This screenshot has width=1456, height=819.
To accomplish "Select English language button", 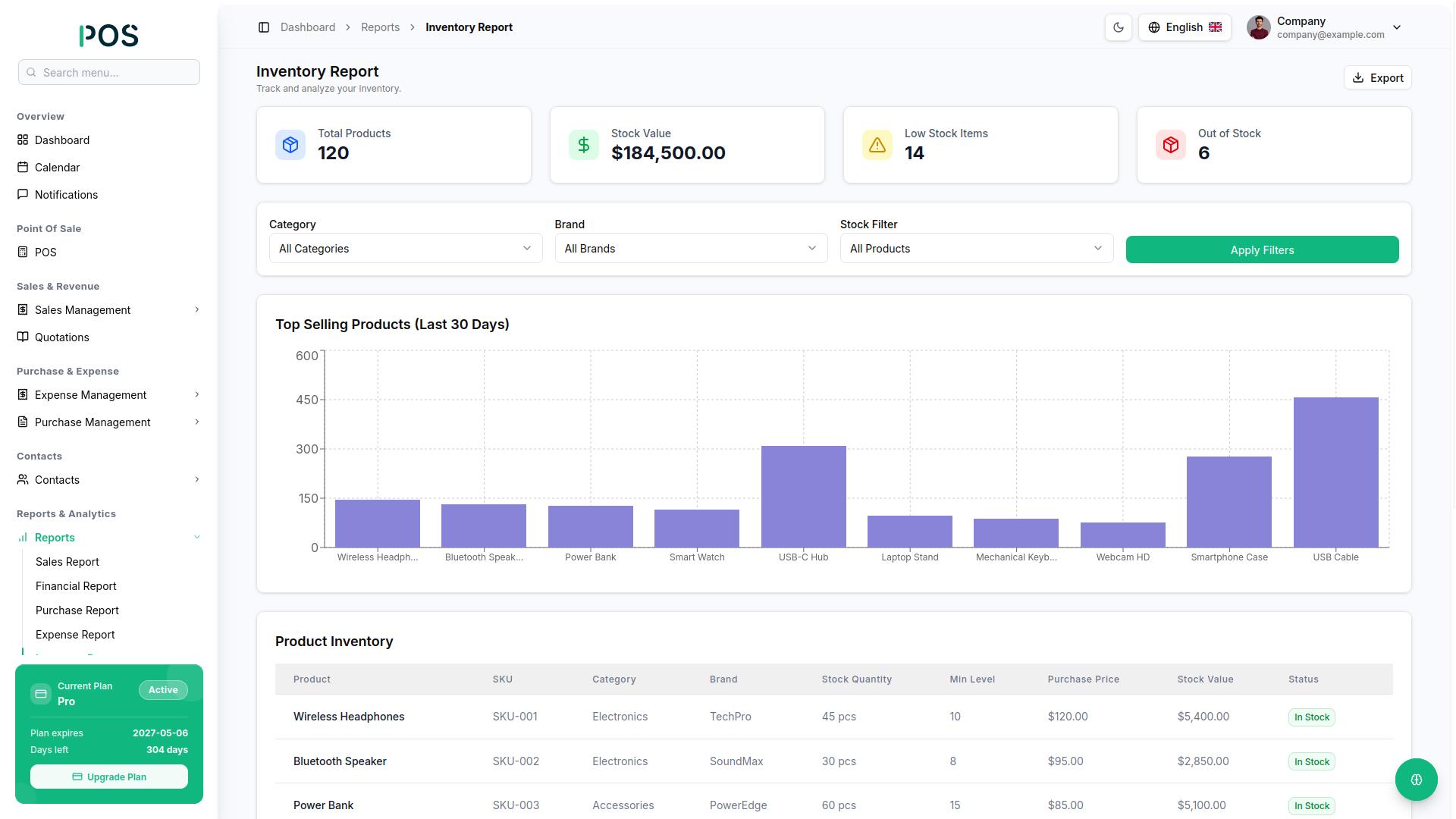I will pos(1185,27).
